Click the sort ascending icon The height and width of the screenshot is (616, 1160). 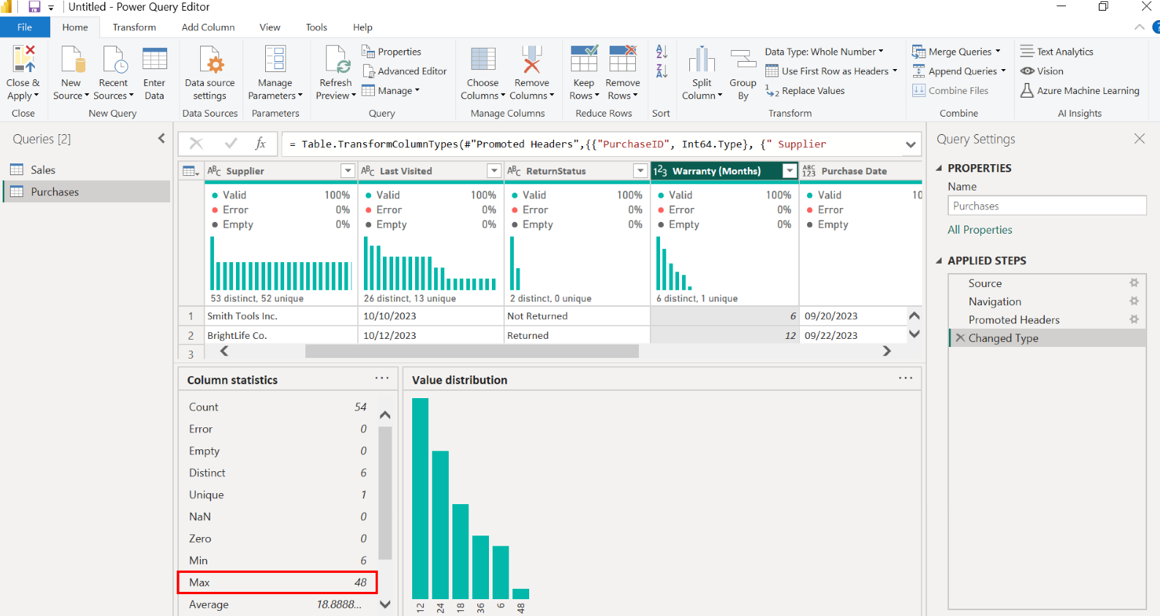[x=661, y=52]
